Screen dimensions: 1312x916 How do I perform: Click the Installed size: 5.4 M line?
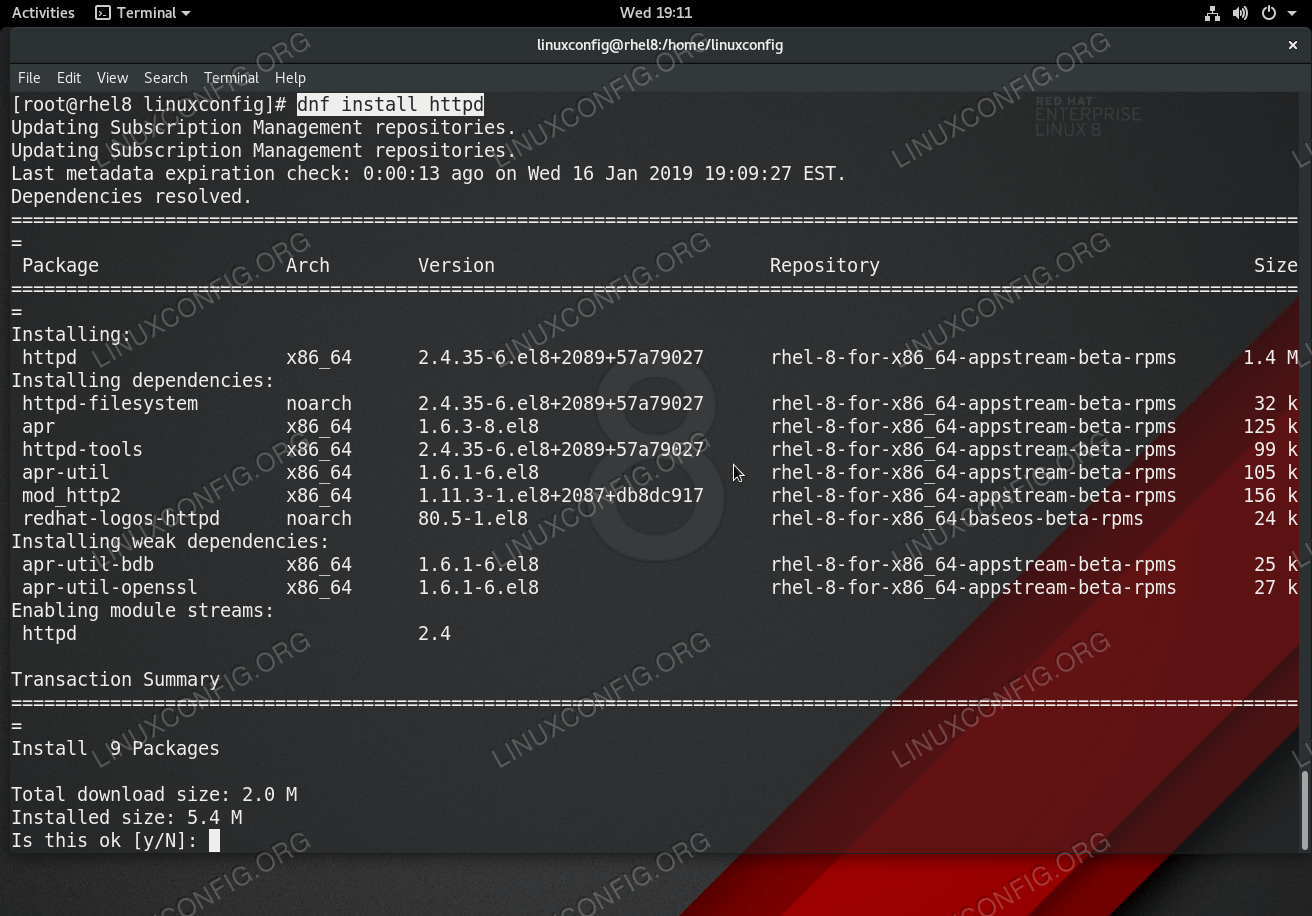(x=126, y=818)
